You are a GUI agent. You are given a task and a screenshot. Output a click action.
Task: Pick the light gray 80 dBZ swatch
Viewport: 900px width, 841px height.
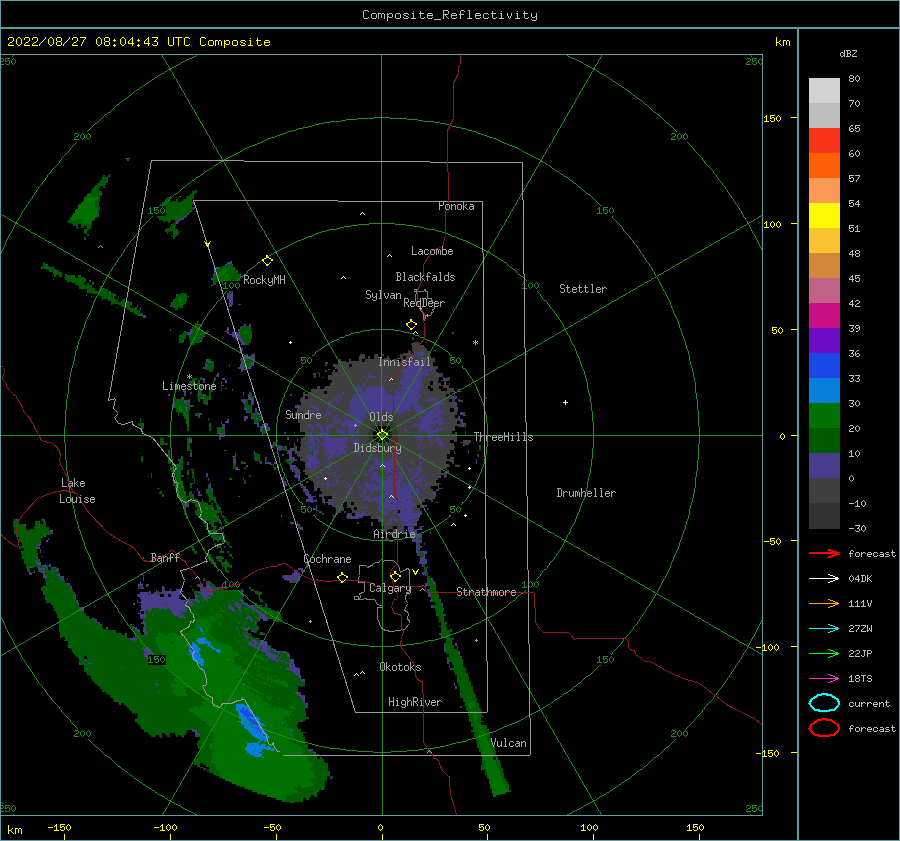coord(824,90)
